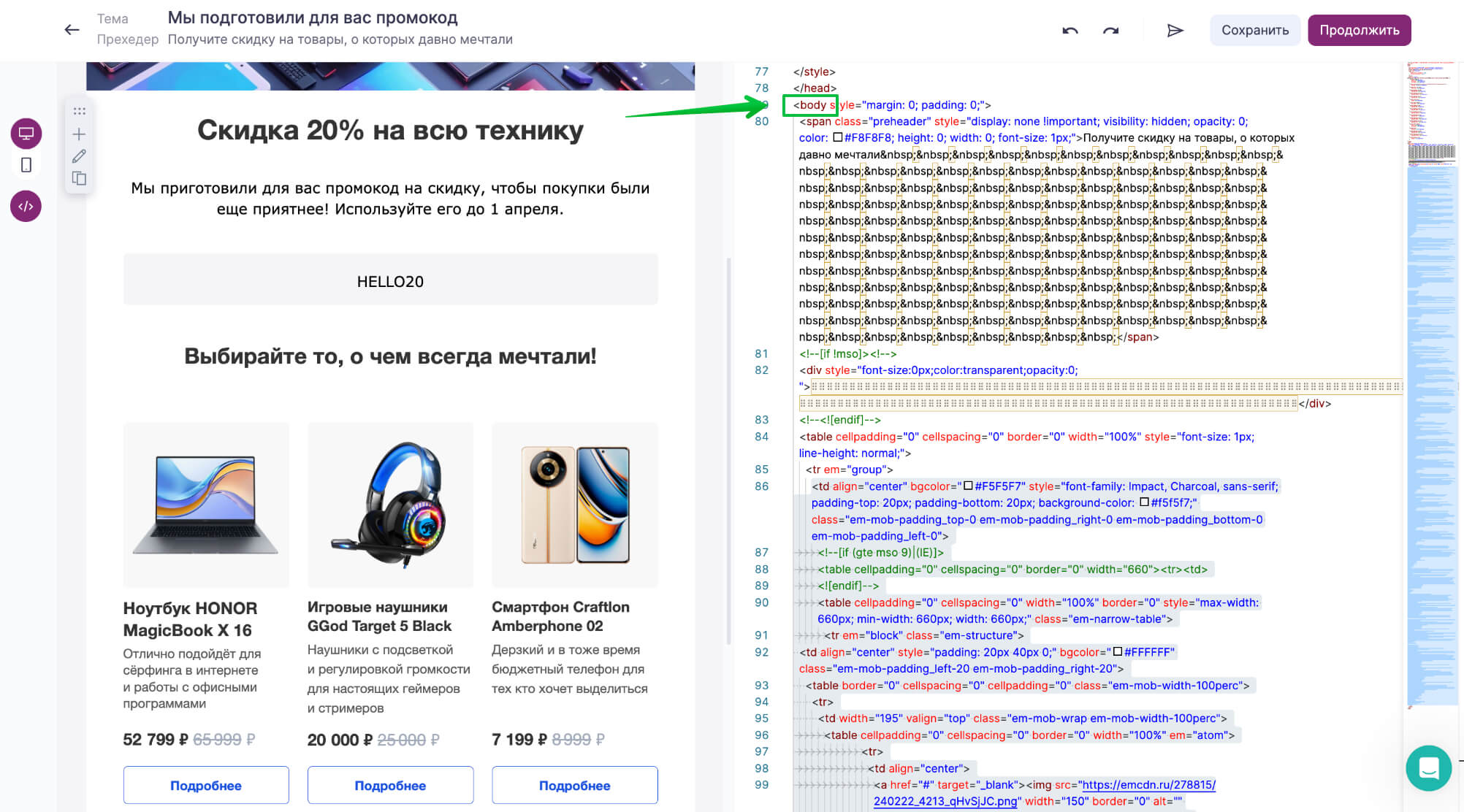Send test email with paper plane icon
The width and height of the screenshot is (1464, 812).
coord(1175,30)
